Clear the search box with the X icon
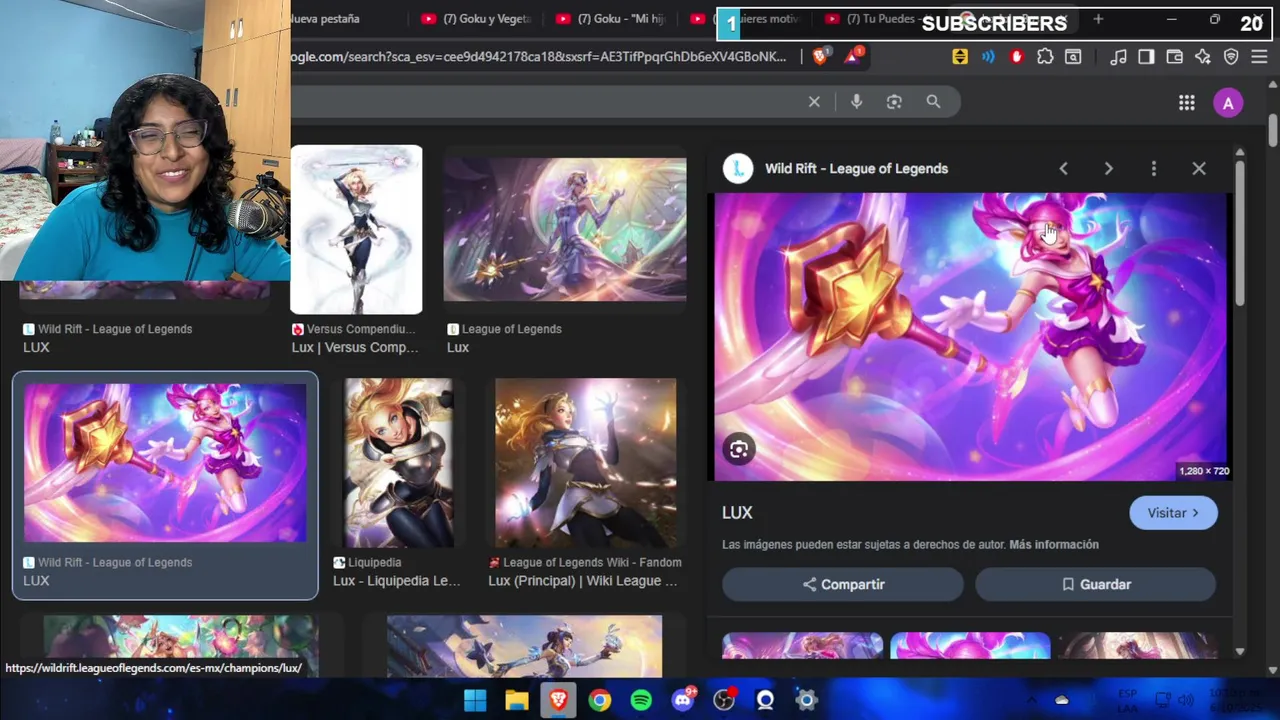 point(814,102)
